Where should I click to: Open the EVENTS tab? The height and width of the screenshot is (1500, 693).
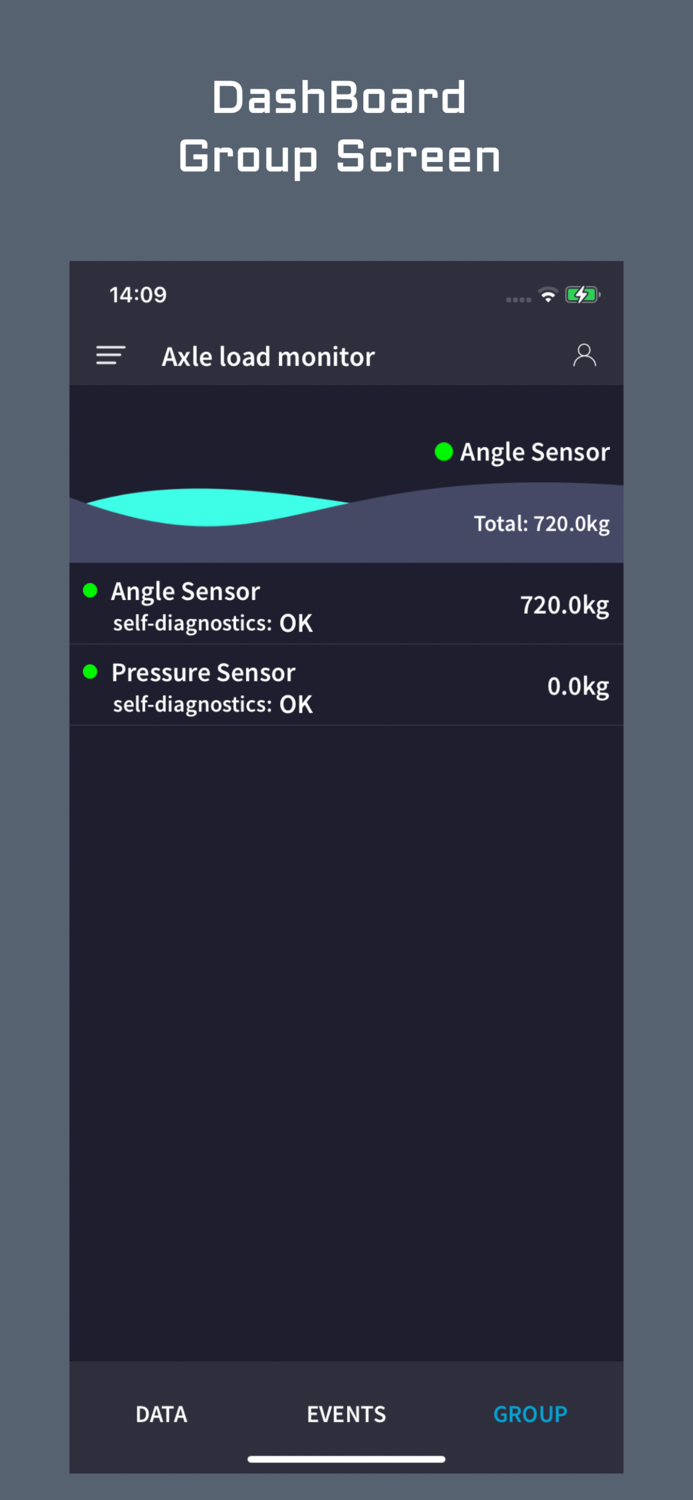pos(346,1414)
